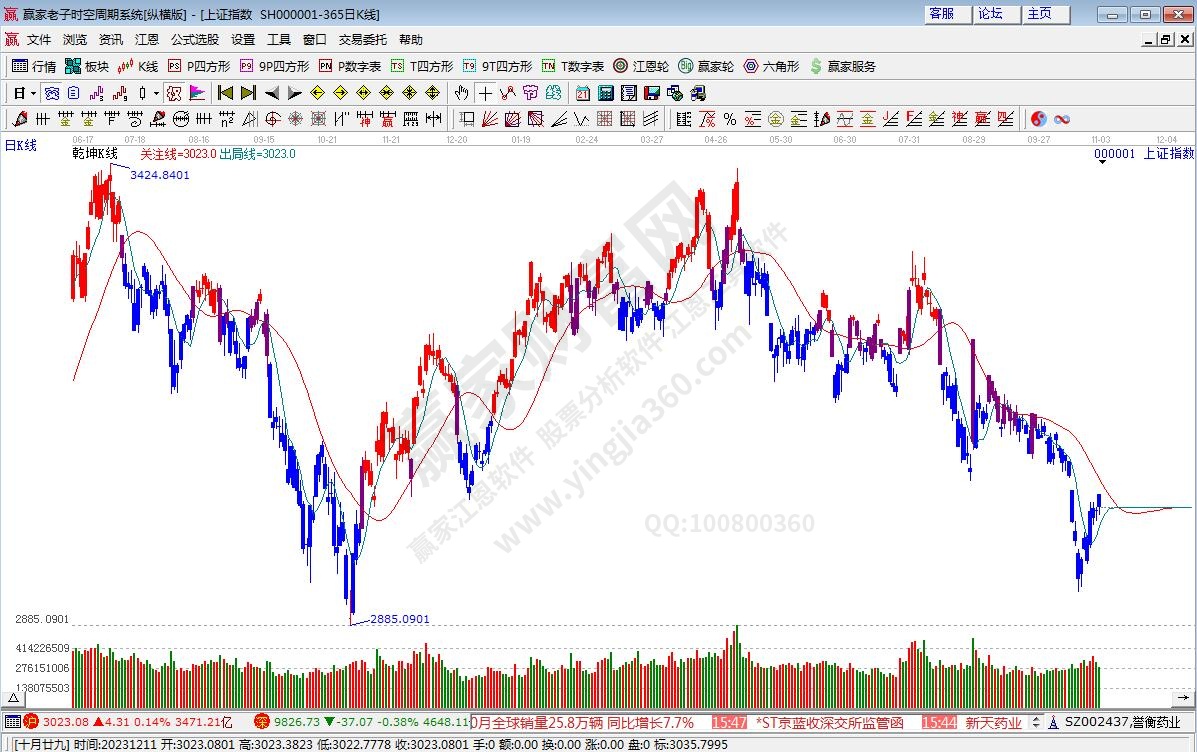
Task: Toggle the 乾坤K线 flag indicator button
Action: [197, 93]
